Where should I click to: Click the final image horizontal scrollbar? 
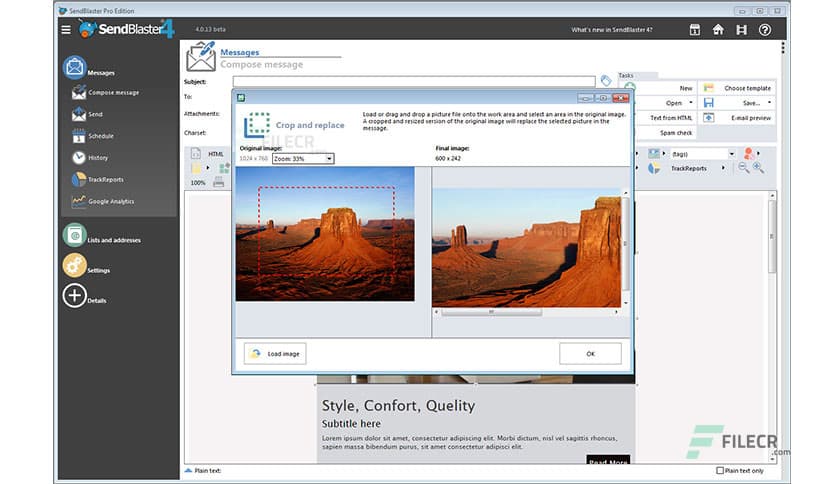coord(527,312)
